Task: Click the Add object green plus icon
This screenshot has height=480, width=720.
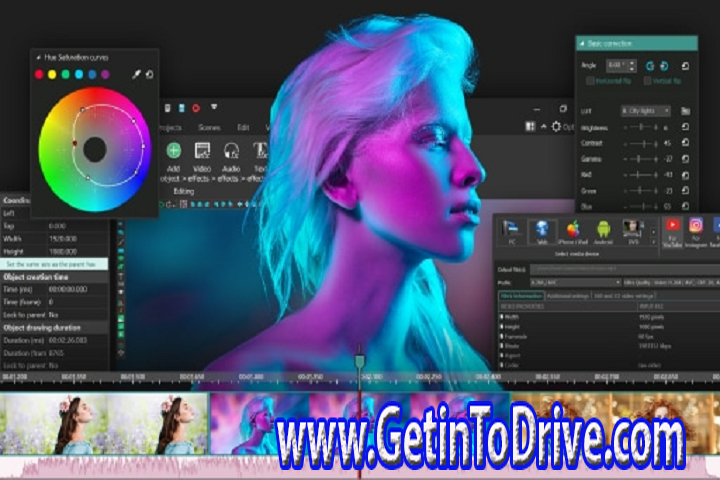Action: click(174, 150)
